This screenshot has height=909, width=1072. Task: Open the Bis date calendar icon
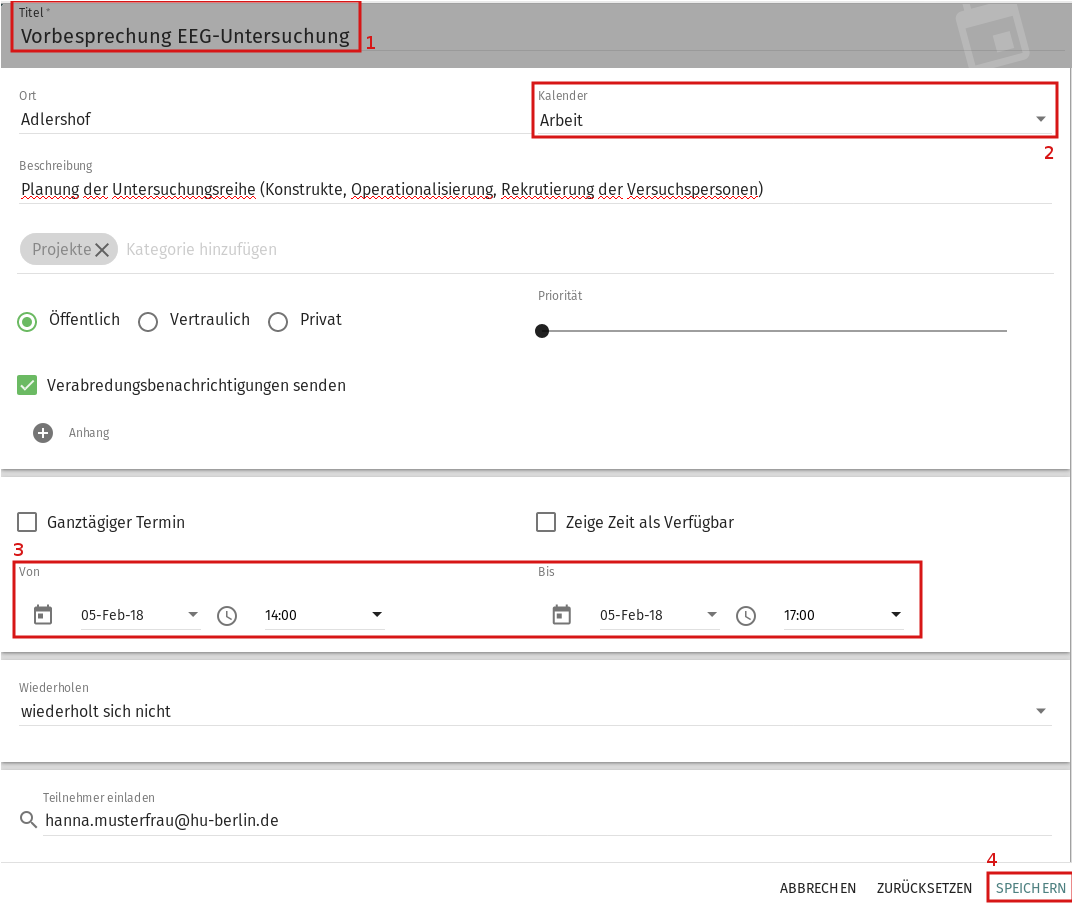pos(562,614)
